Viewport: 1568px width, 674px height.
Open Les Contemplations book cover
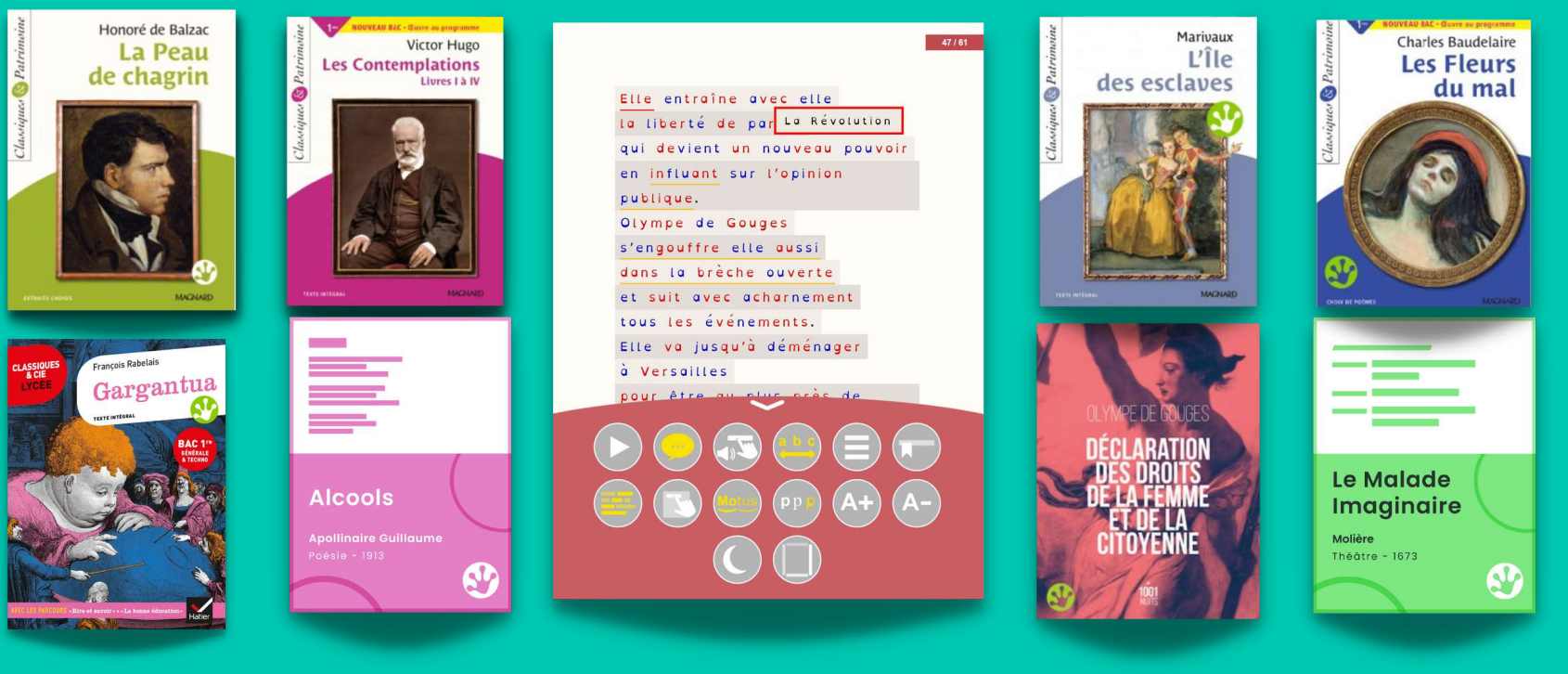(x=395, y=161)
